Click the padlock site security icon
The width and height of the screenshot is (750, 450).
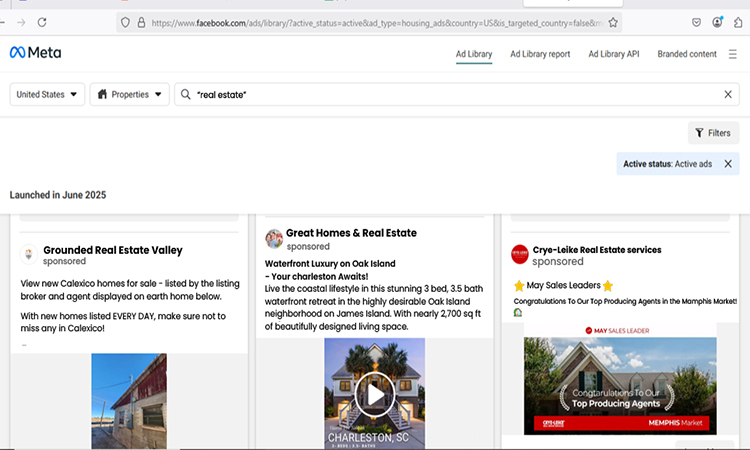141,22
